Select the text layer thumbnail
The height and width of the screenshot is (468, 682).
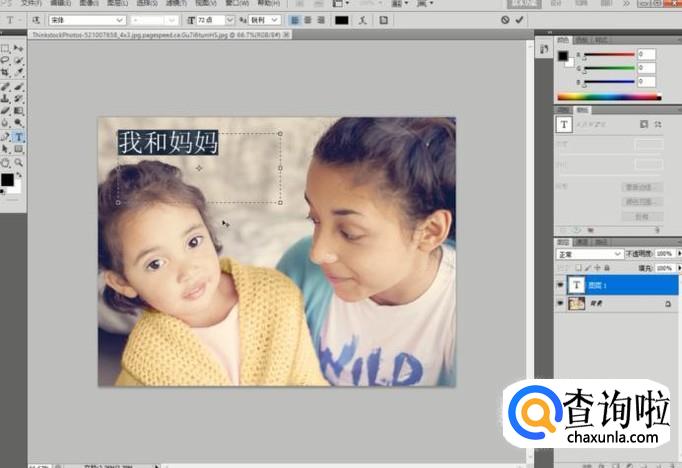[x=578, y=285]
